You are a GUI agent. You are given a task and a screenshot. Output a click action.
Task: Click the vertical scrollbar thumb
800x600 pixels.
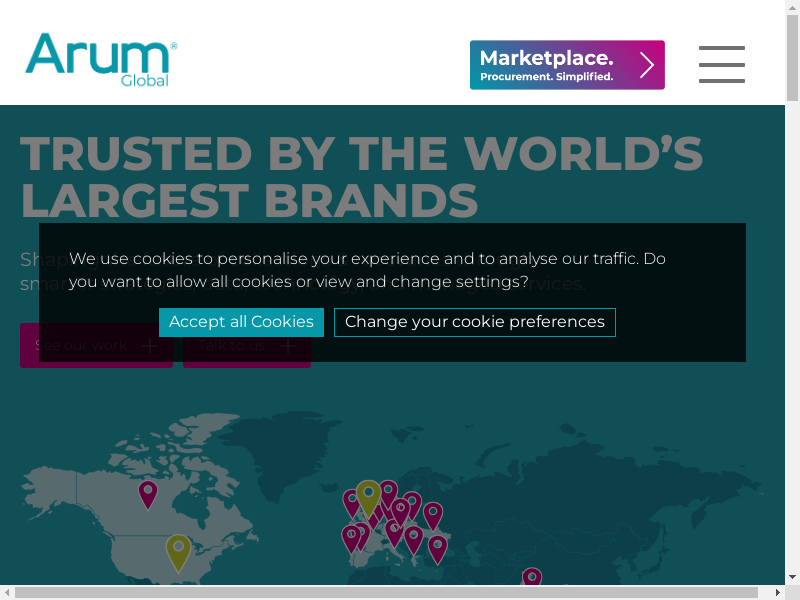point(792,60)
